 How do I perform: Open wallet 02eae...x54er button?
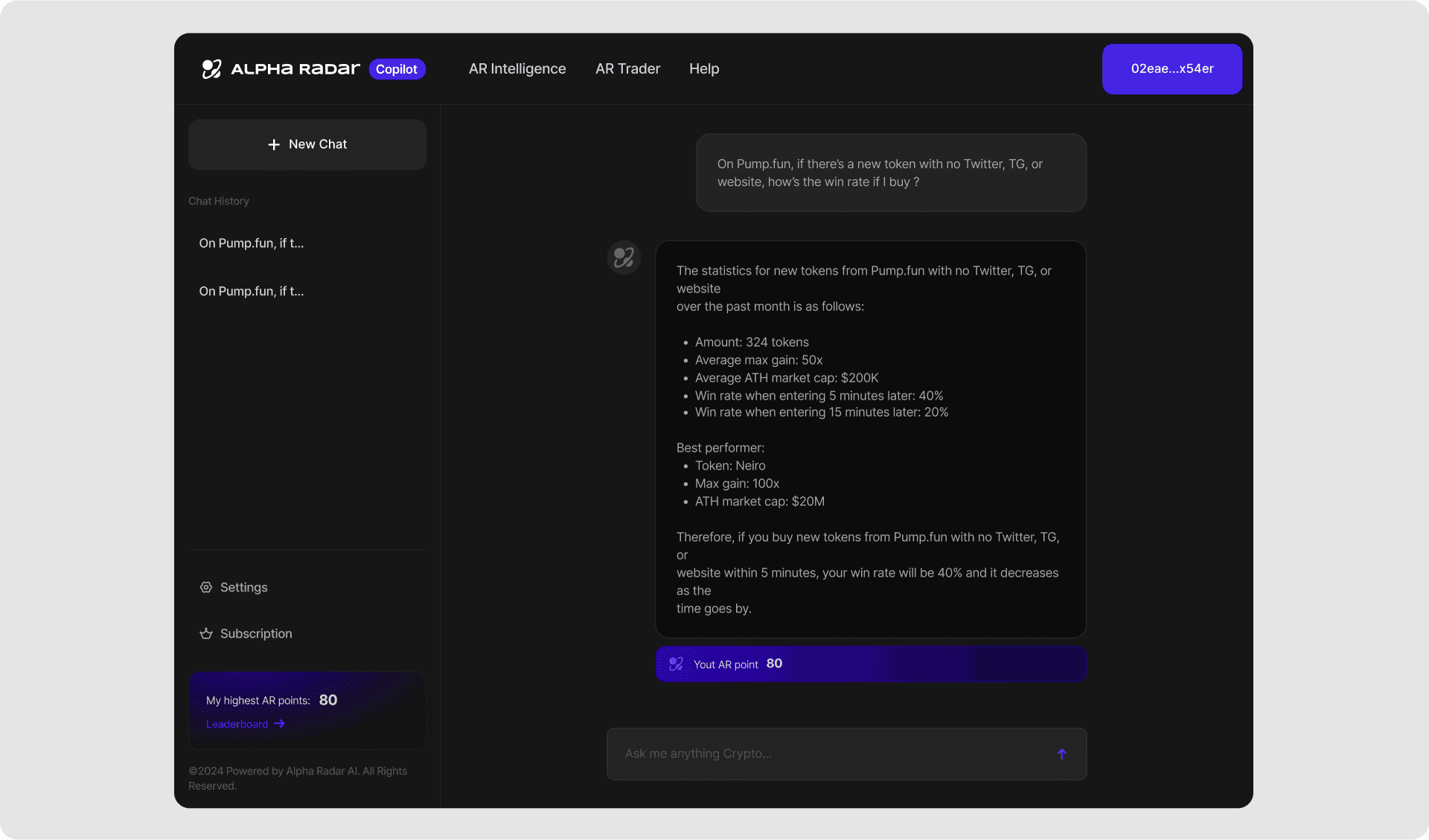(1171, 68)
